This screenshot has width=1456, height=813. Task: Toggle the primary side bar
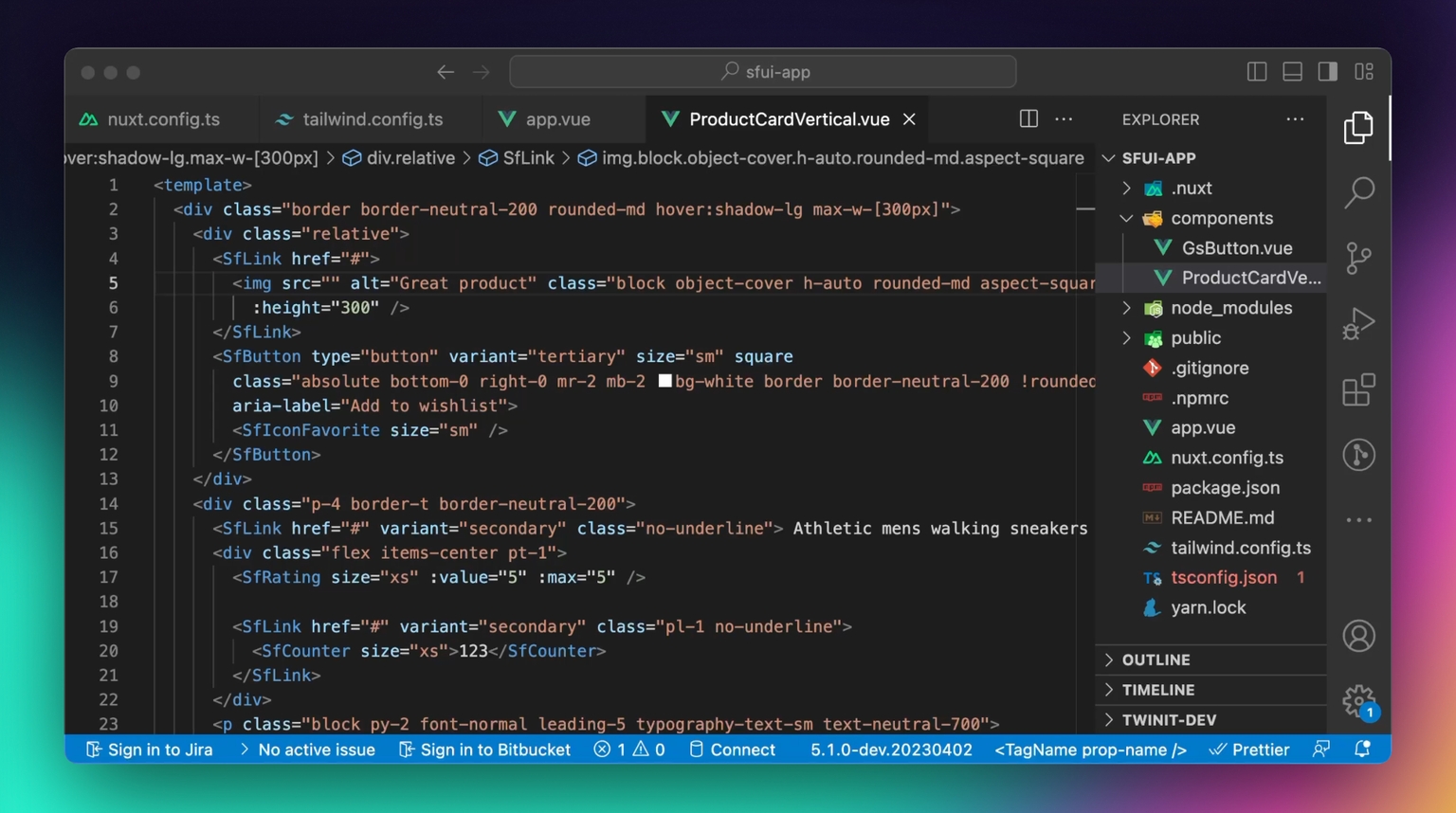1257,72
